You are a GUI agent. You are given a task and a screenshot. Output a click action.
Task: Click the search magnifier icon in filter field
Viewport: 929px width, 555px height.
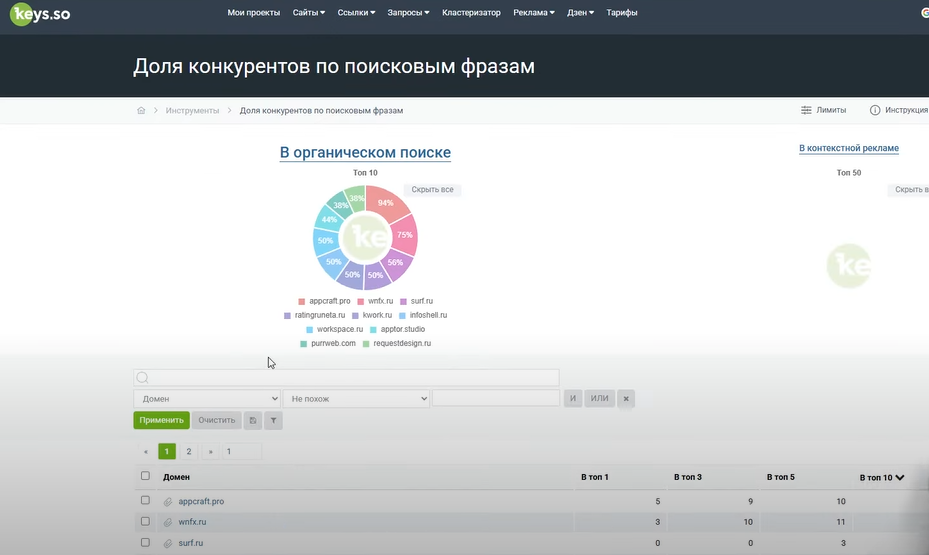142,377
